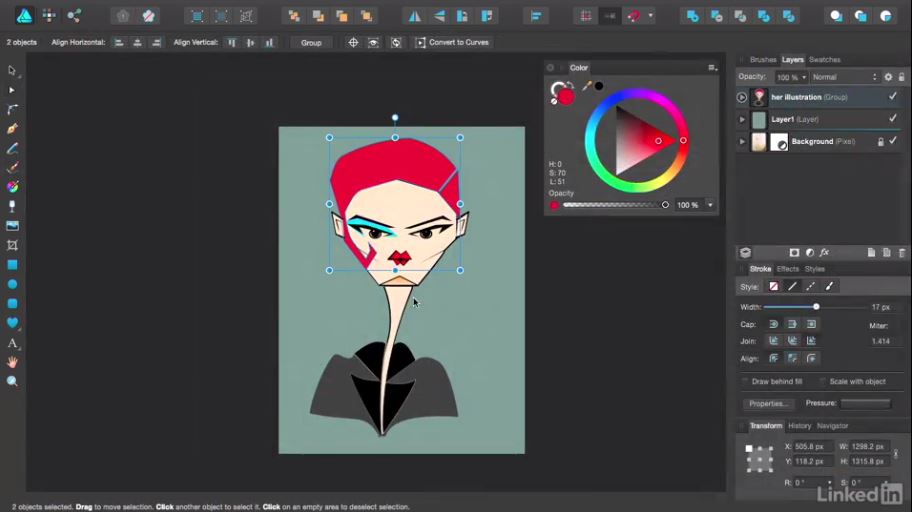This screenshot has width=912, height=512.
Task: Open the layer Opacity percentage dropdown
Action: coord(804,77)
